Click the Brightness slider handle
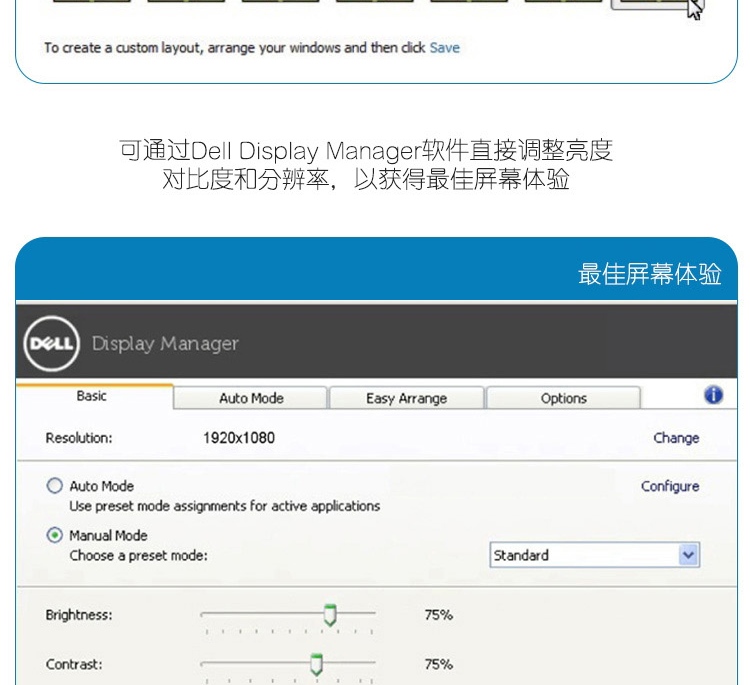This screenshot has height=685, width=750. [x=330, y=615]
